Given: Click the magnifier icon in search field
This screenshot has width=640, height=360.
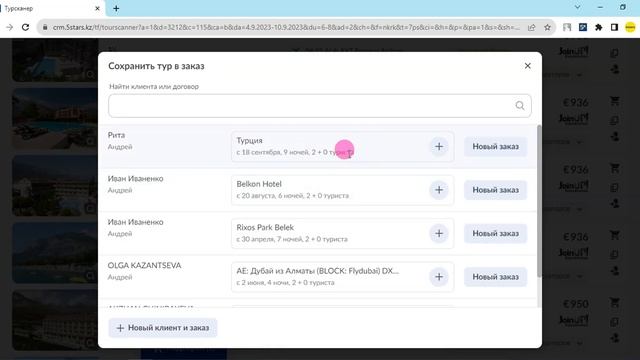Looking at the screenshot, I should (x=520, y=106).
